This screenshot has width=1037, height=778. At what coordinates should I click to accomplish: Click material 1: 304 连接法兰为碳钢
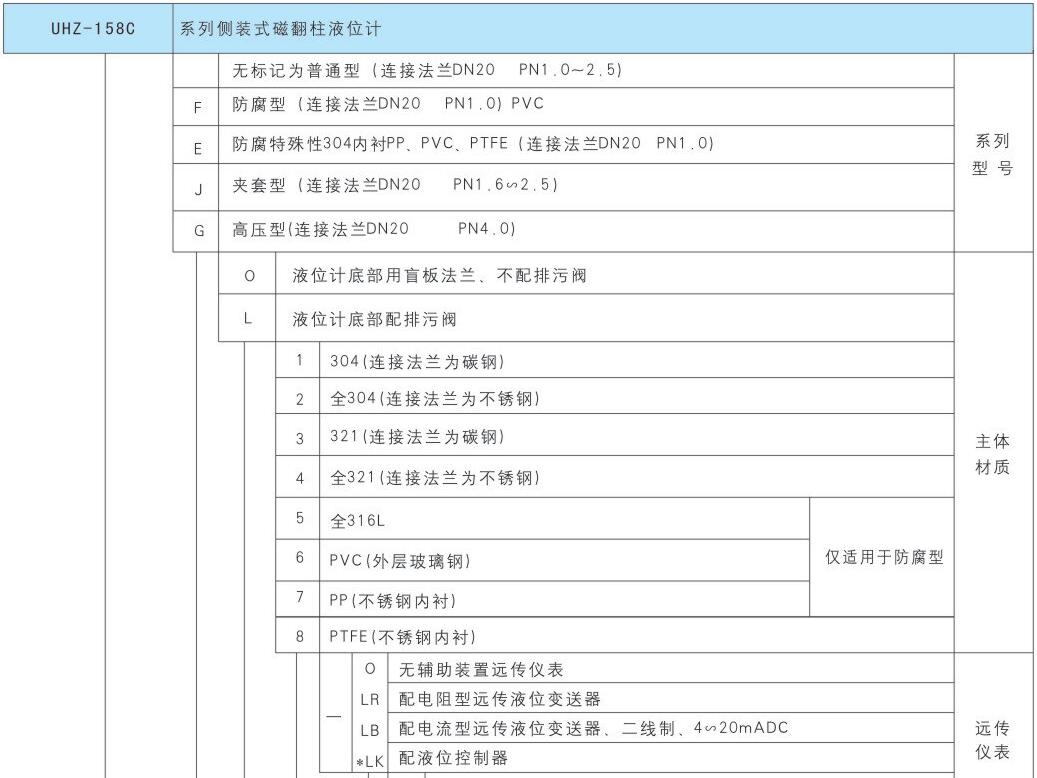423,361
